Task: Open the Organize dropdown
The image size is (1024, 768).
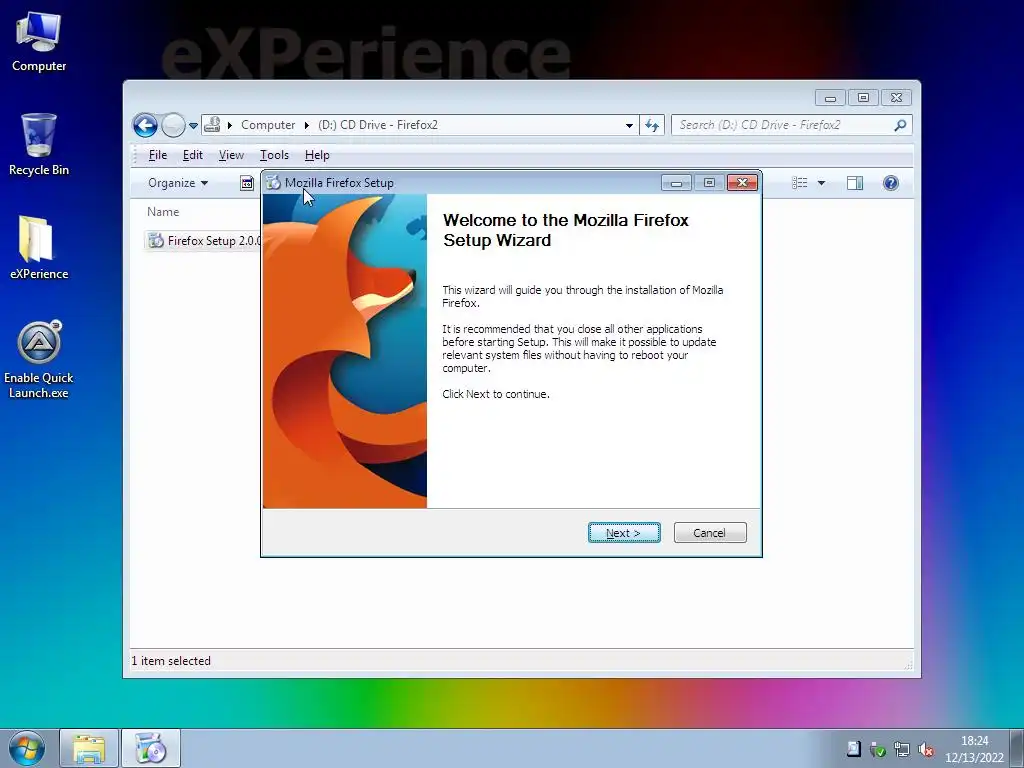Action: click(x=178, y=183)
